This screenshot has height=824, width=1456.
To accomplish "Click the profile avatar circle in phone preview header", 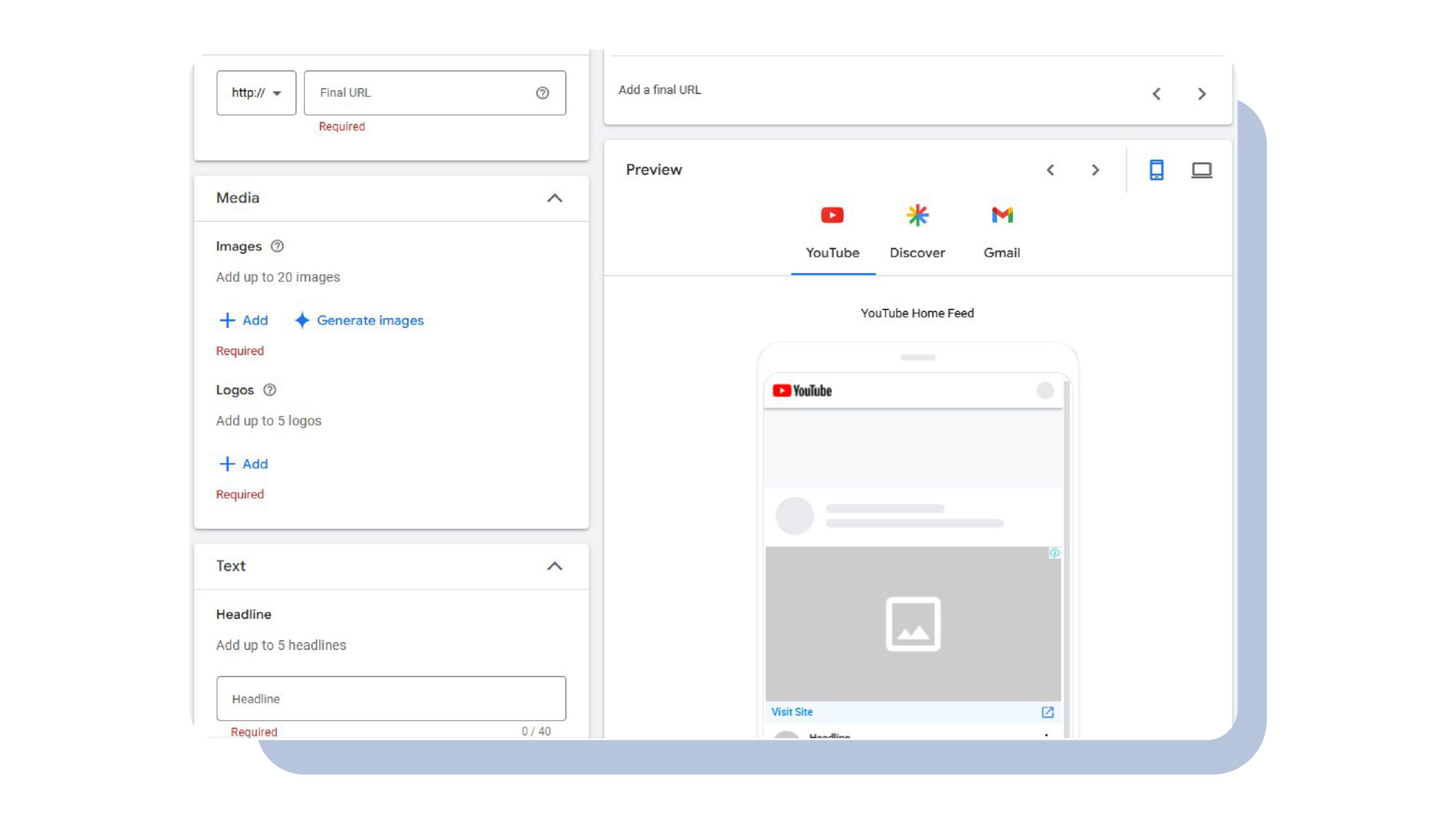I will 1045,391.
